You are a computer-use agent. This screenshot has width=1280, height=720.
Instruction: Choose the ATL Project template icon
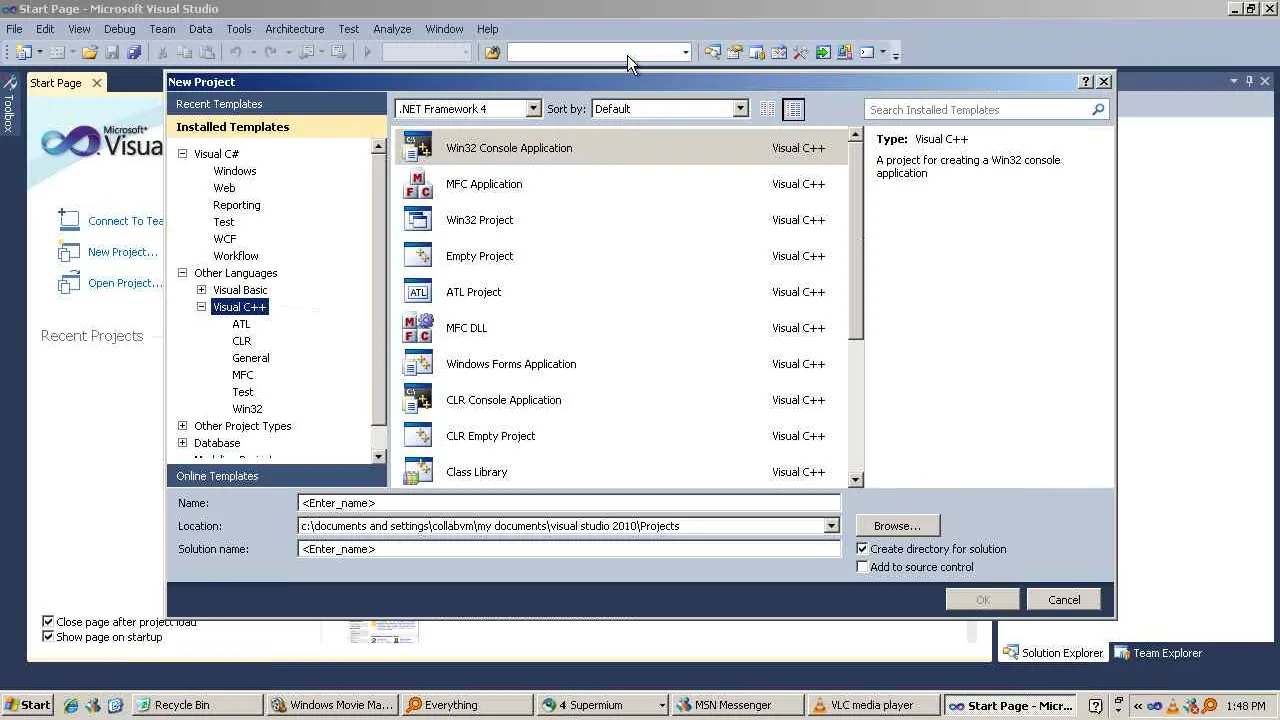coord(417,292)
